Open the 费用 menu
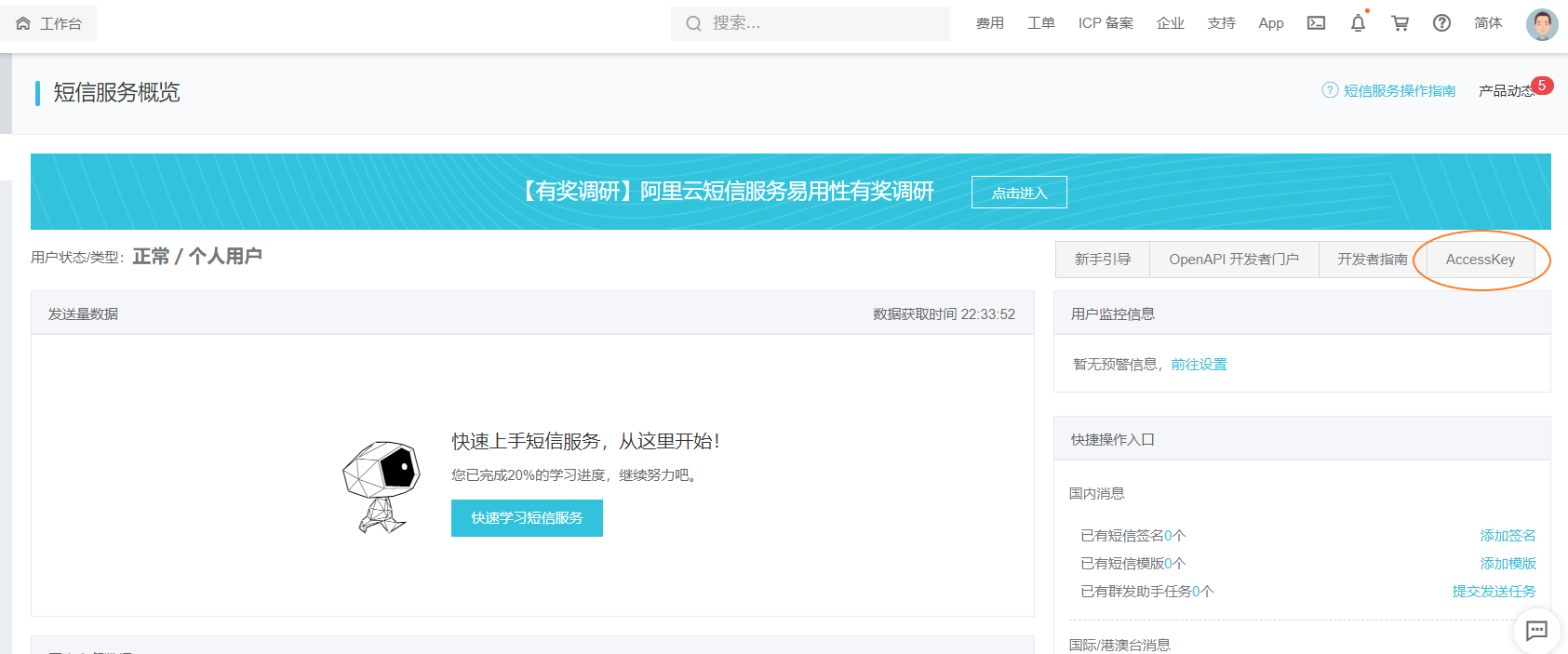The width and height of the screenshot is (1568, 654). [989, 23]
